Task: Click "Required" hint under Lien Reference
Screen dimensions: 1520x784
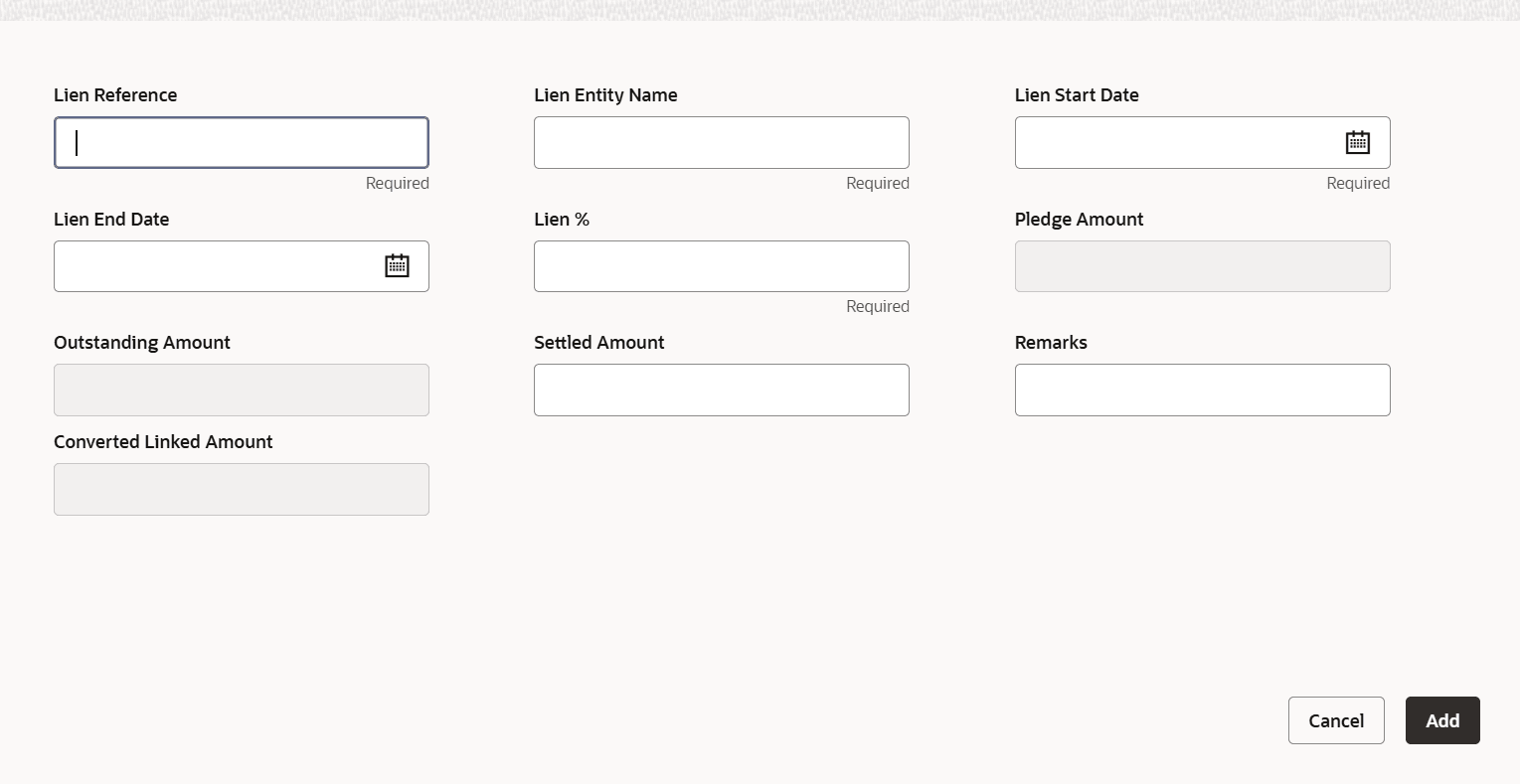Action: (x=398, y=183)
